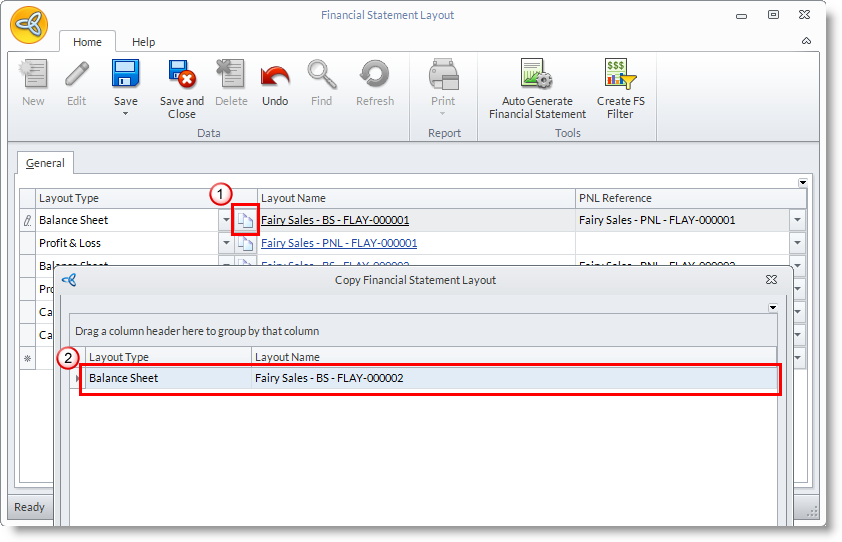Switch to the Home ribbon tab
842x542 pixels.
click(88, 42)
